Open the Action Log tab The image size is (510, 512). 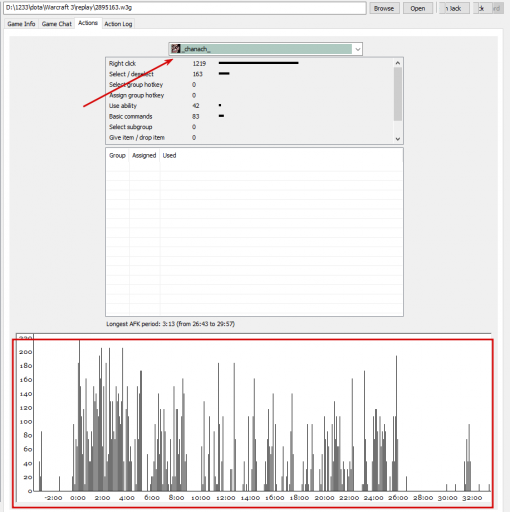pos(118,24)
